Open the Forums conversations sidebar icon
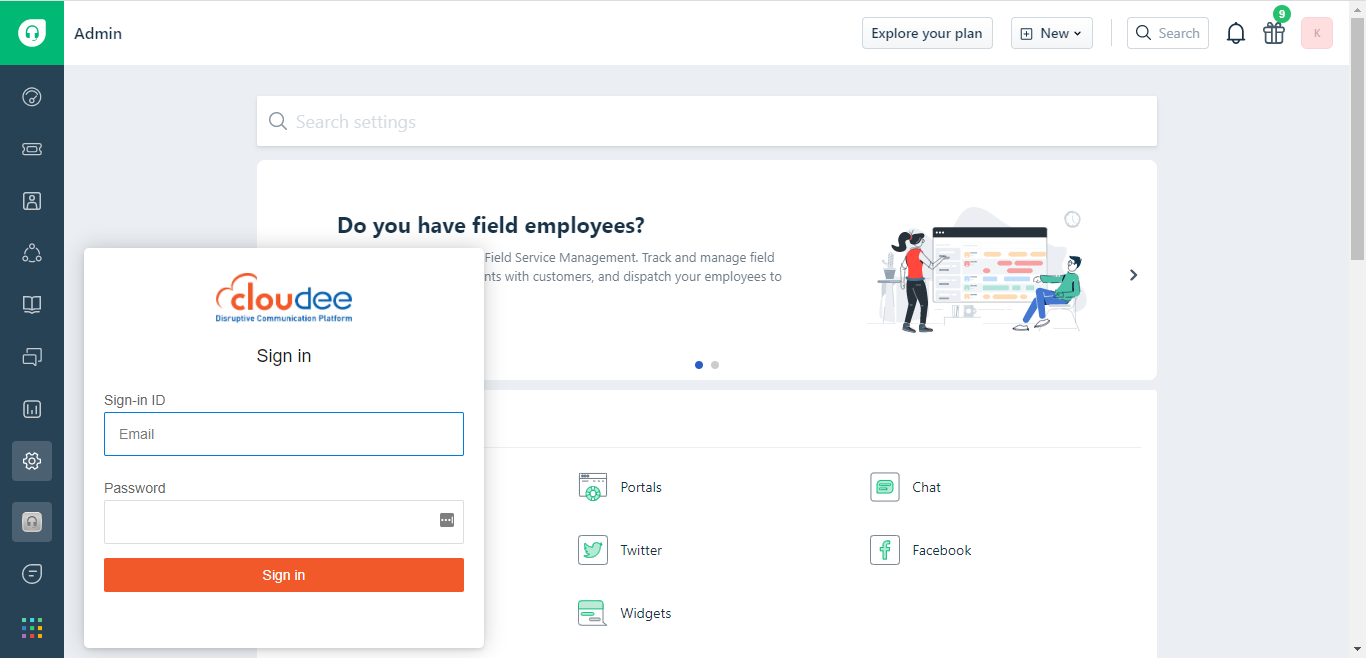Viewport: 1366px width, 658px height. [32, 357]
